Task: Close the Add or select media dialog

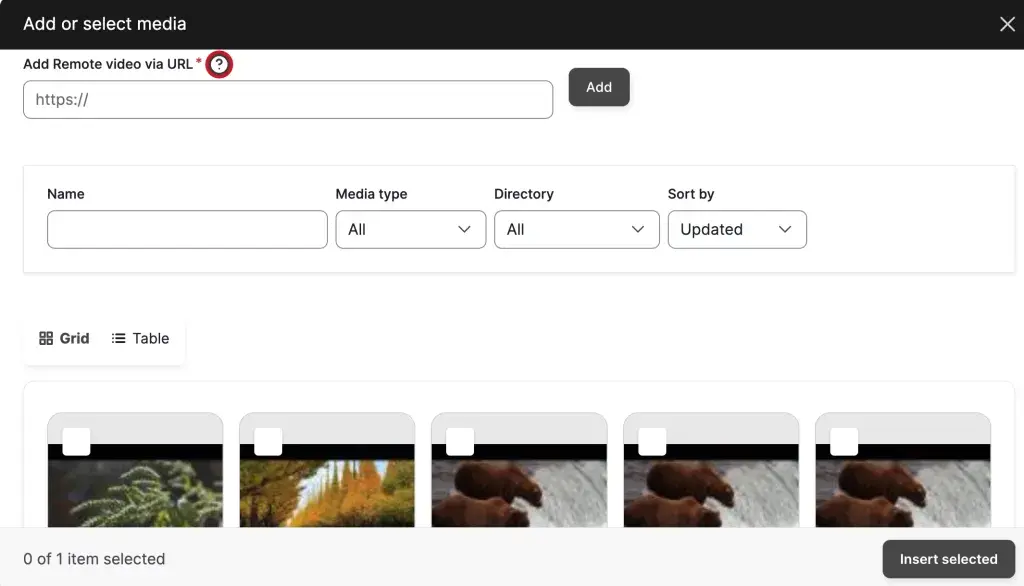Action: point(1007,24)
